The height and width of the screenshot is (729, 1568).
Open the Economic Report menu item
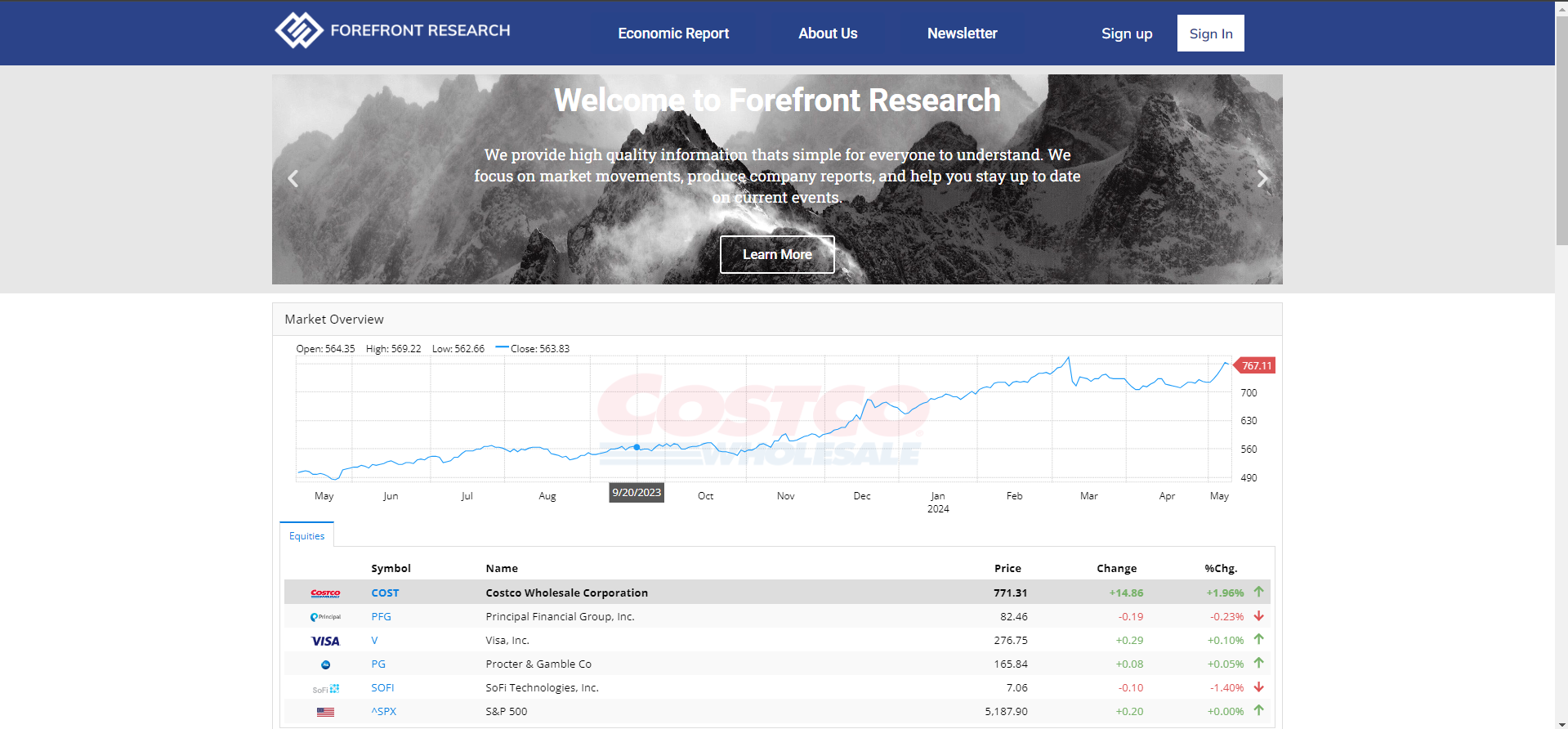coord(673,34)
